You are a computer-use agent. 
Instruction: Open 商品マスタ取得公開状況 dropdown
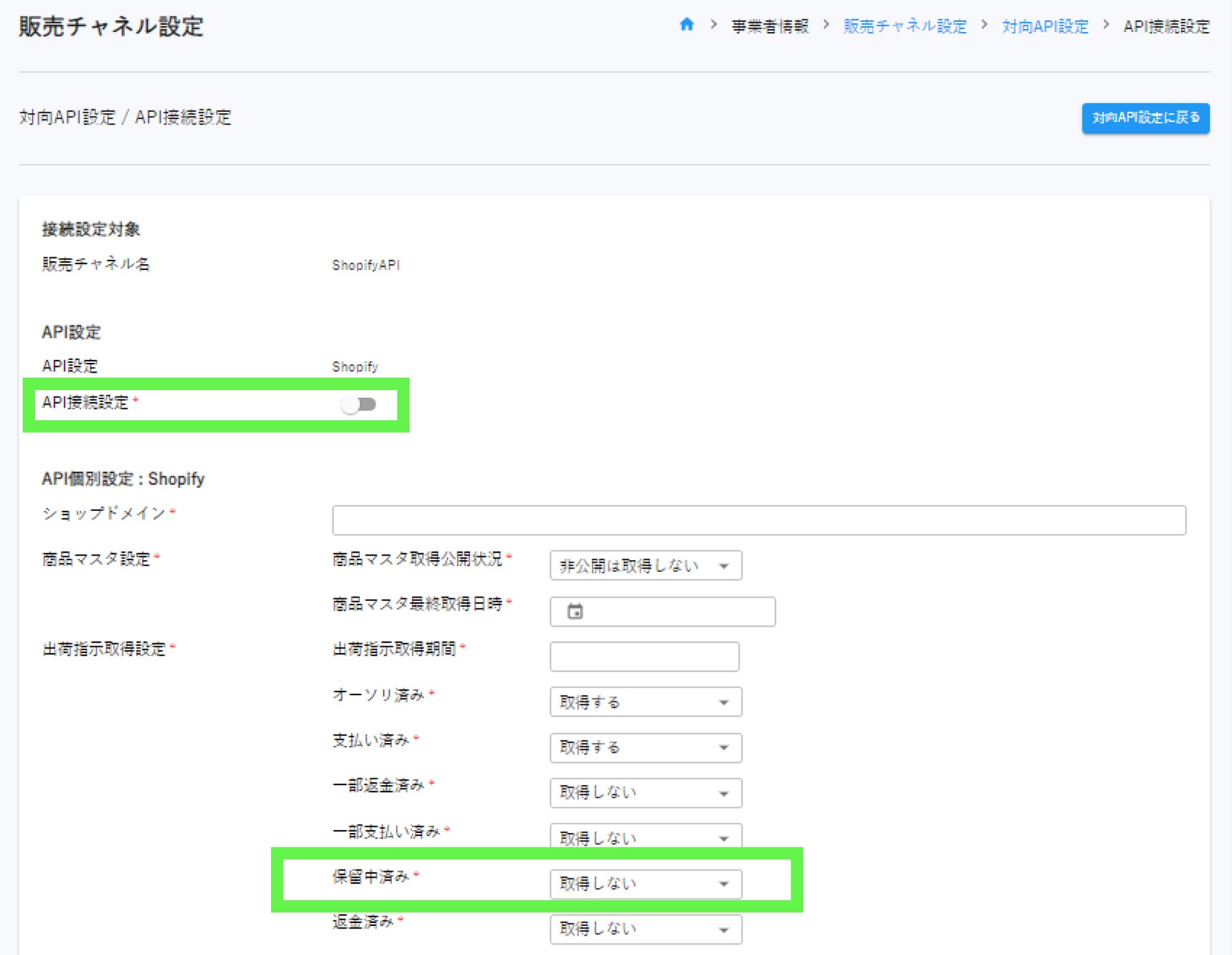(x=645, y=566)
